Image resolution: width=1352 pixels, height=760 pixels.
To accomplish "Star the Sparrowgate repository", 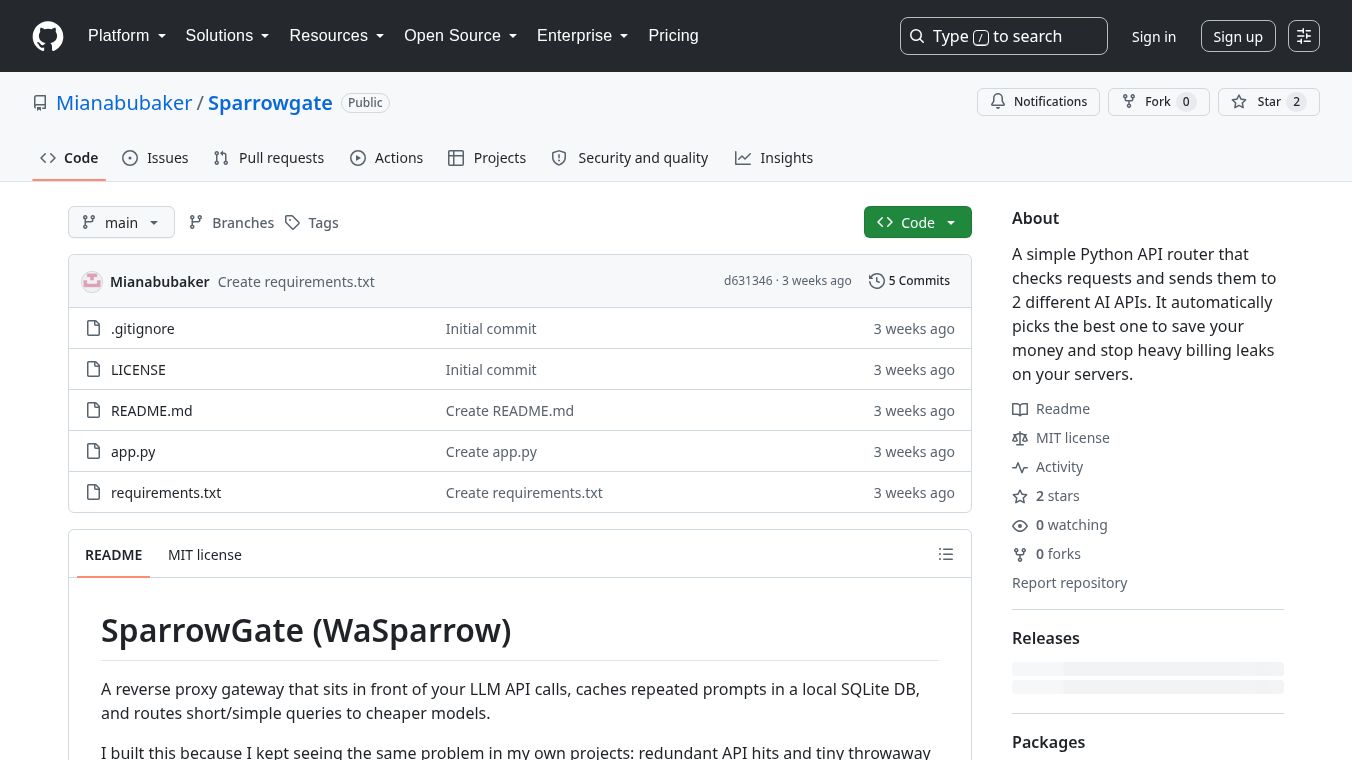I will pos(1269,102).
